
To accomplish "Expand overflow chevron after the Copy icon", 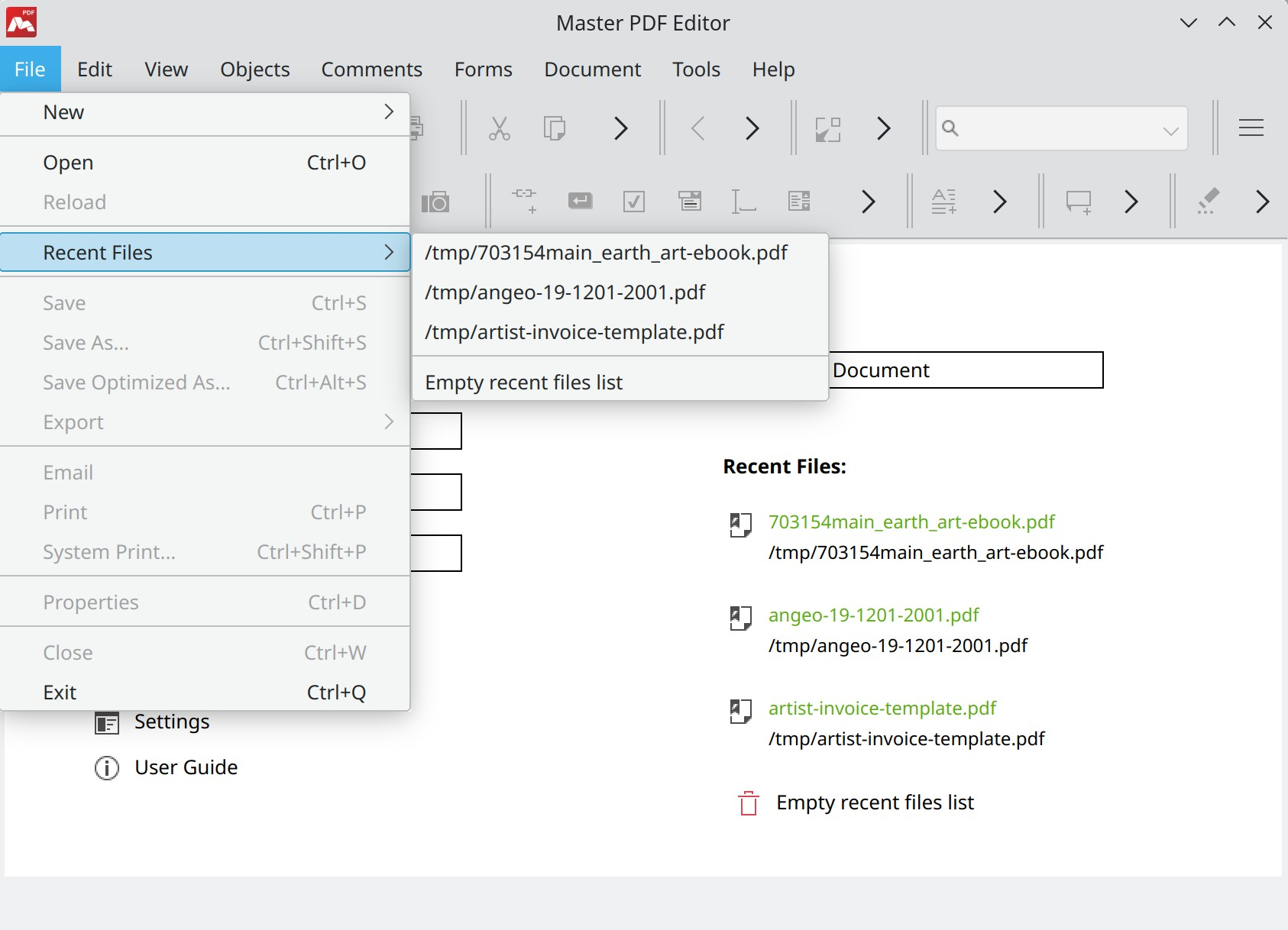I will coord(621,128).
